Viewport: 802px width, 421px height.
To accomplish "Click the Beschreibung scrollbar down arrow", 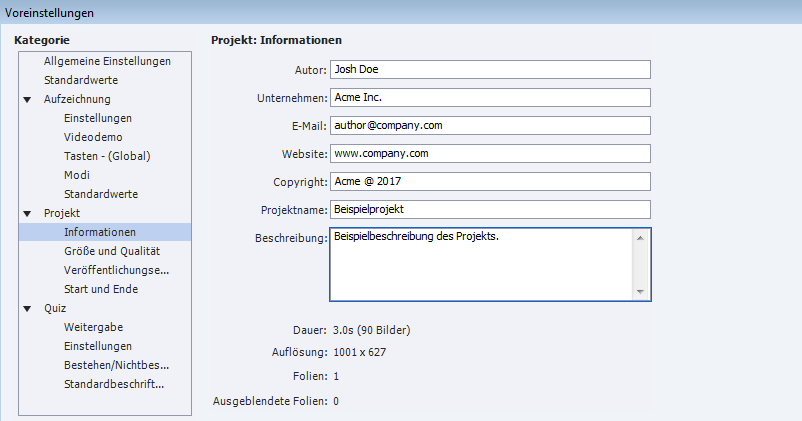I will click(641, 291).
